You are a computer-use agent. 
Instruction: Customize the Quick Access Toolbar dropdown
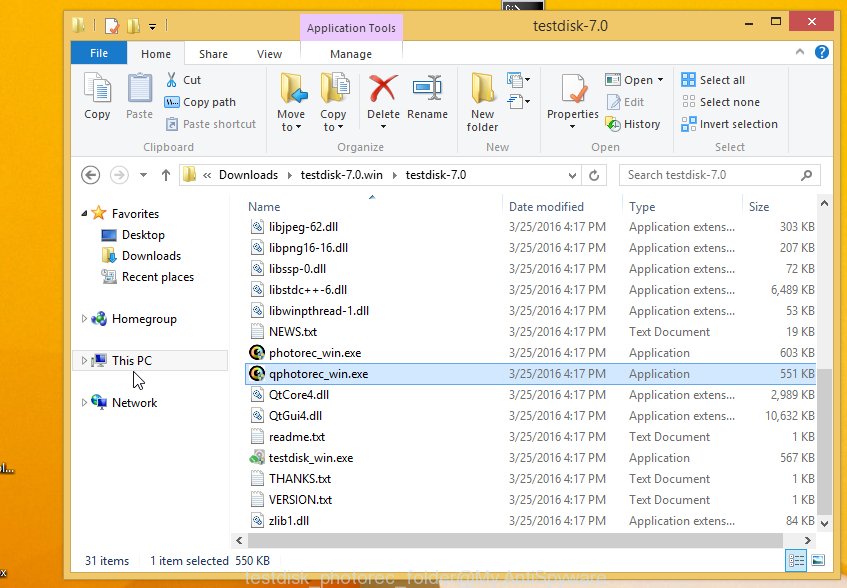[x=153, y=26]
